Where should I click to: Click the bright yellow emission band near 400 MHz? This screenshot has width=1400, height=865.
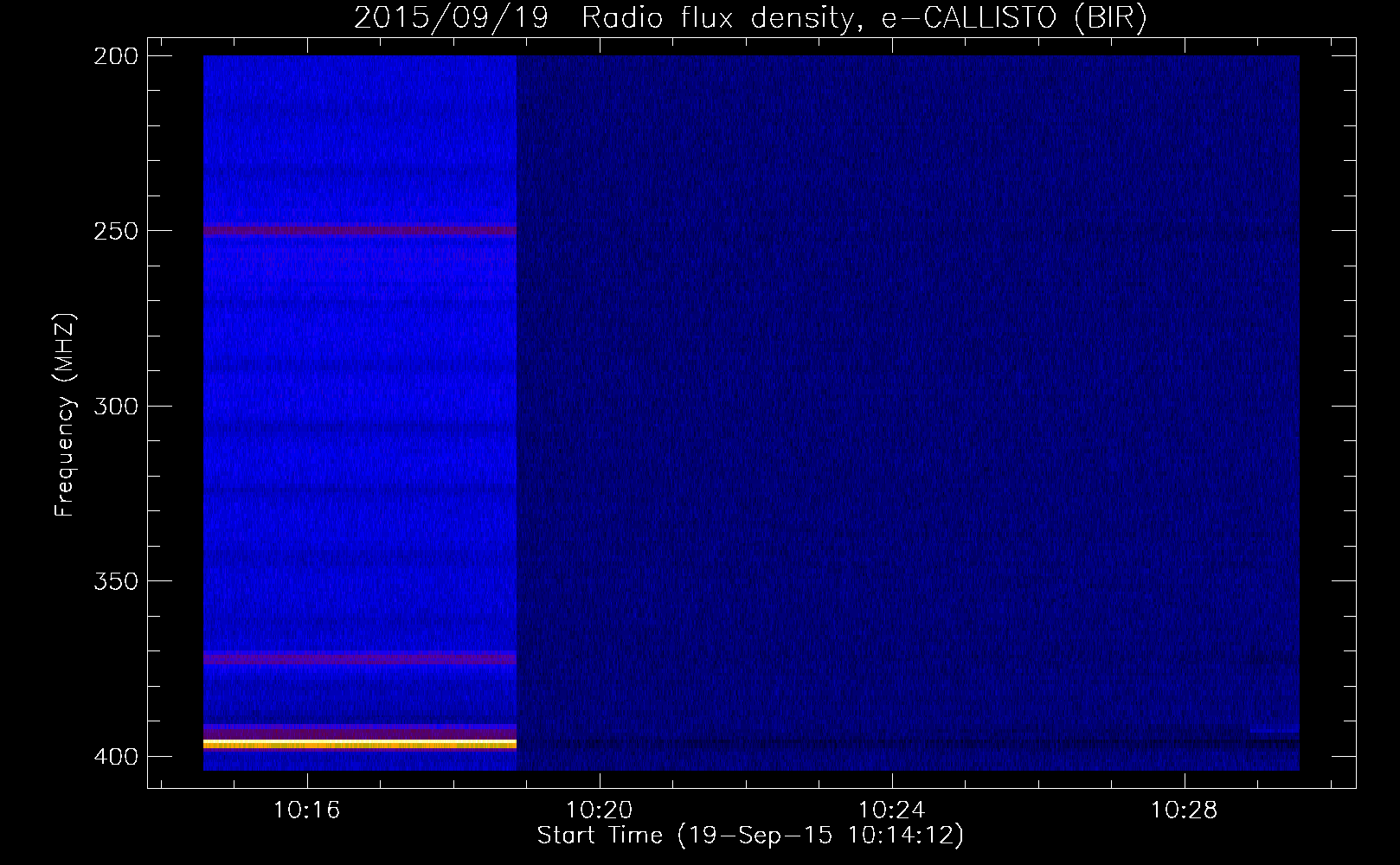click(360, 744)
